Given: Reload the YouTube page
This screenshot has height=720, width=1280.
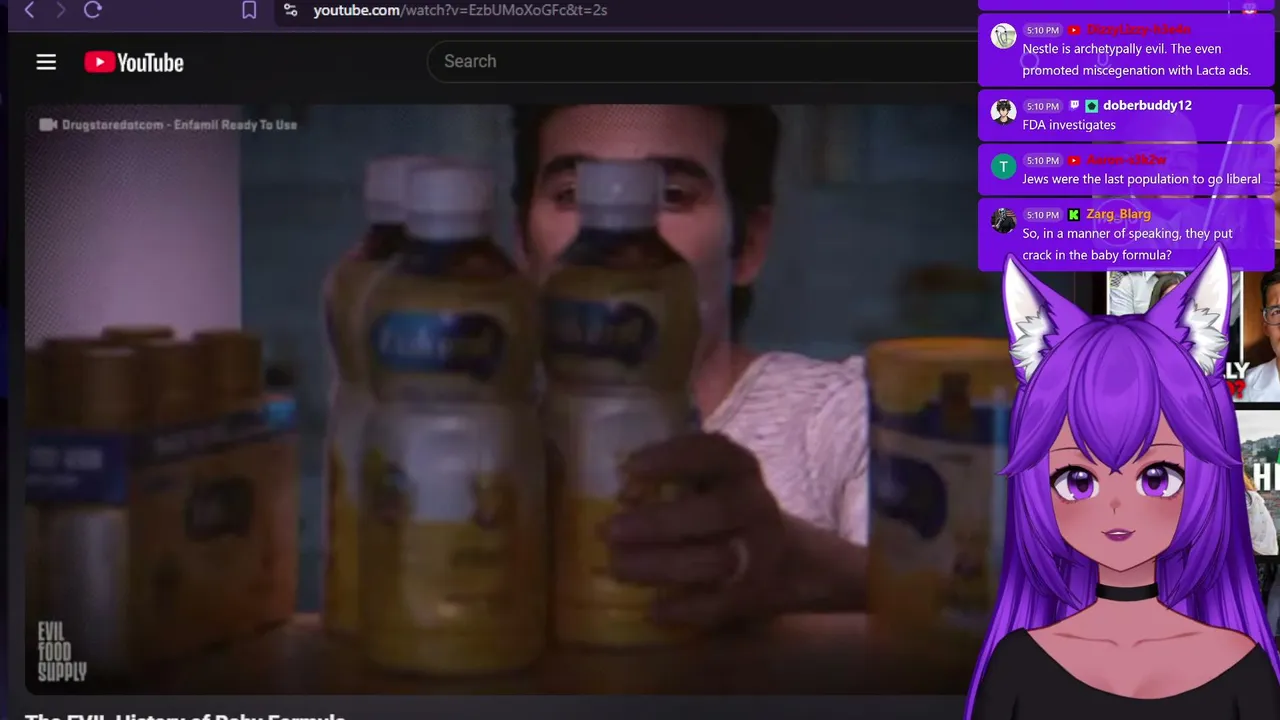Looking at the screenshot, I should coord(93,10).
